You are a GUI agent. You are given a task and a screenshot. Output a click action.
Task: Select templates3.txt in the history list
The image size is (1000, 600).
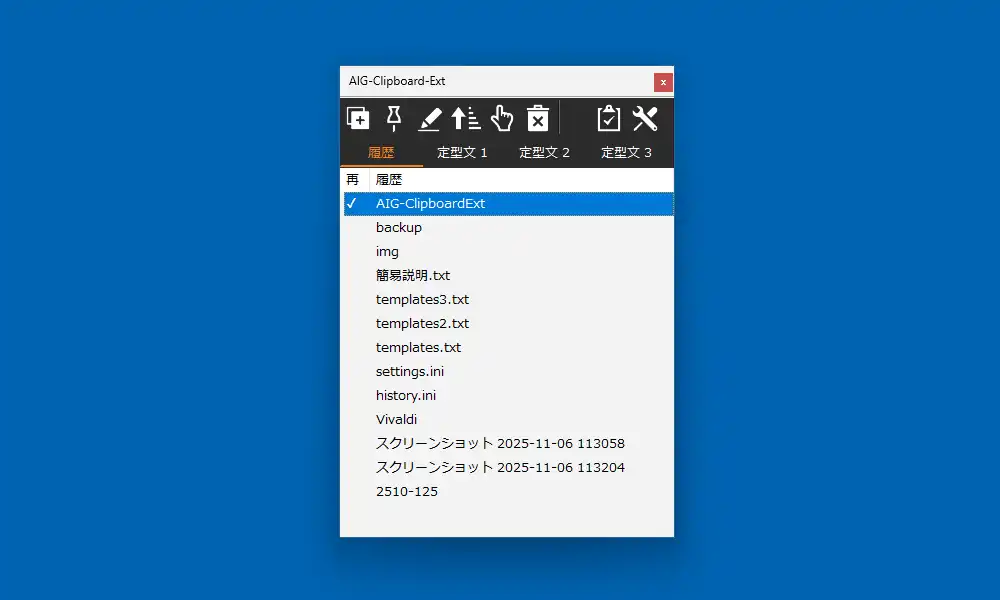pos(422,299)
